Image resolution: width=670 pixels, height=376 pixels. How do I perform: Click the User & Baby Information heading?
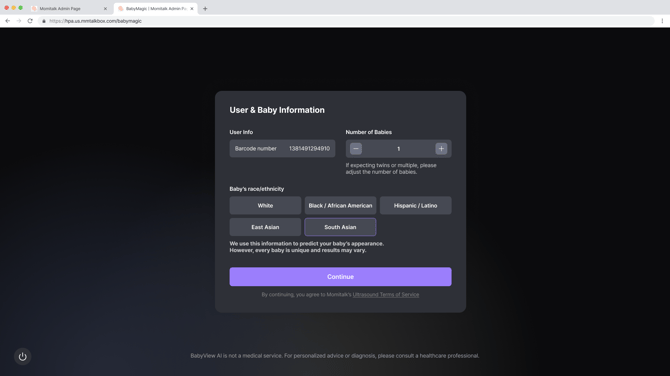tap(277, 110)
